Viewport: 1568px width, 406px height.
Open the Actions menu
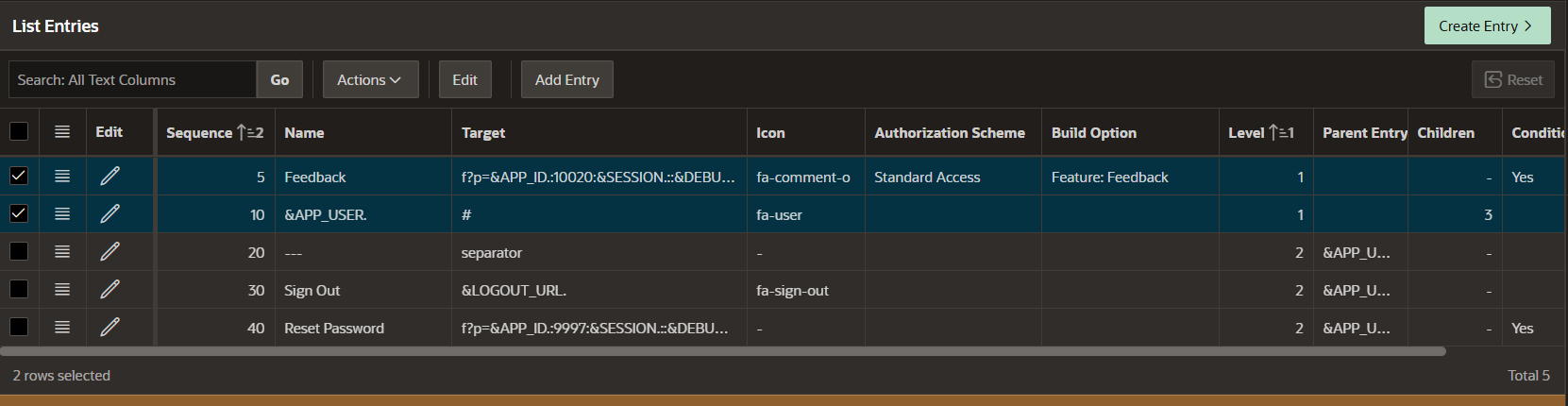coord(370,79)
